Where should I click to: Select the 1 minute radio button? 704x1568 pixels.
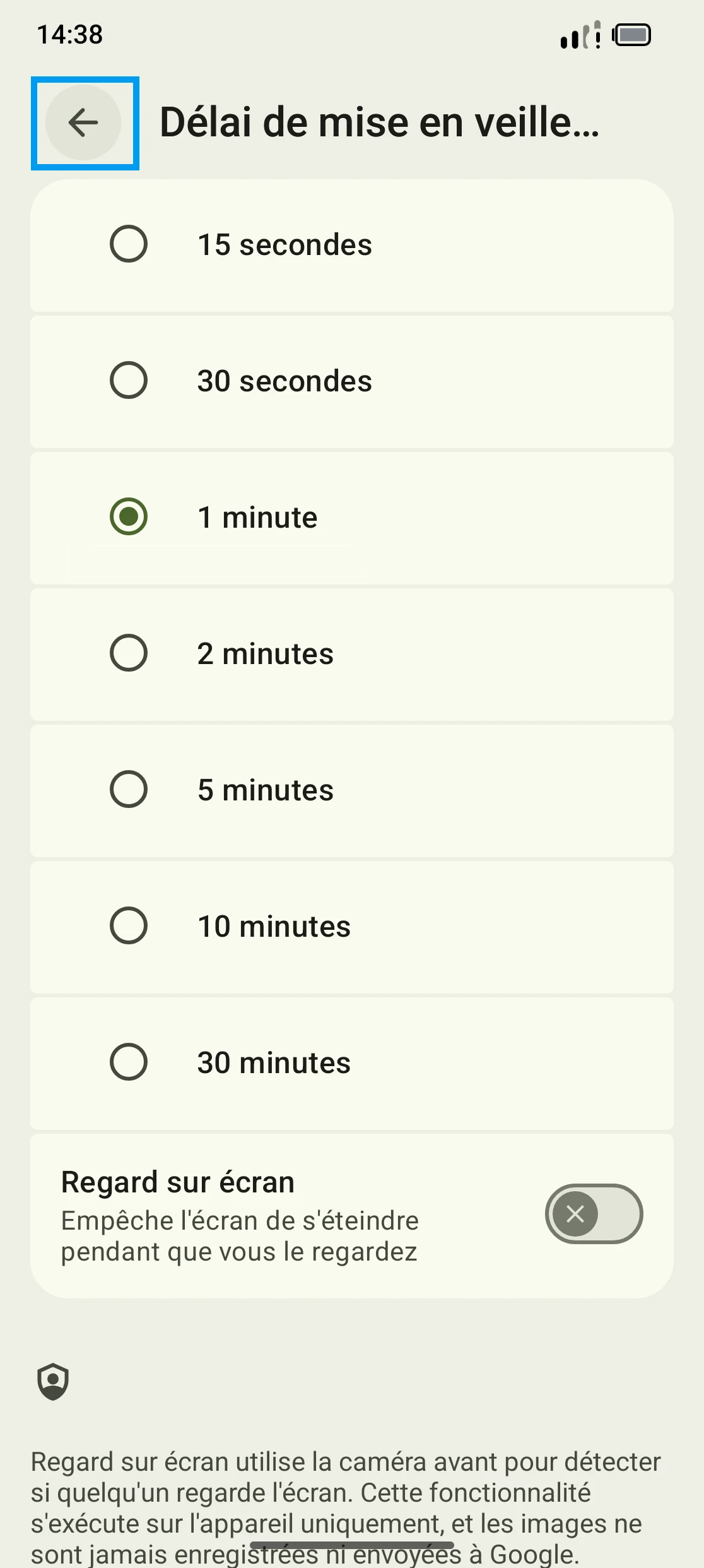pyautogui.click(x=129, y=516)
